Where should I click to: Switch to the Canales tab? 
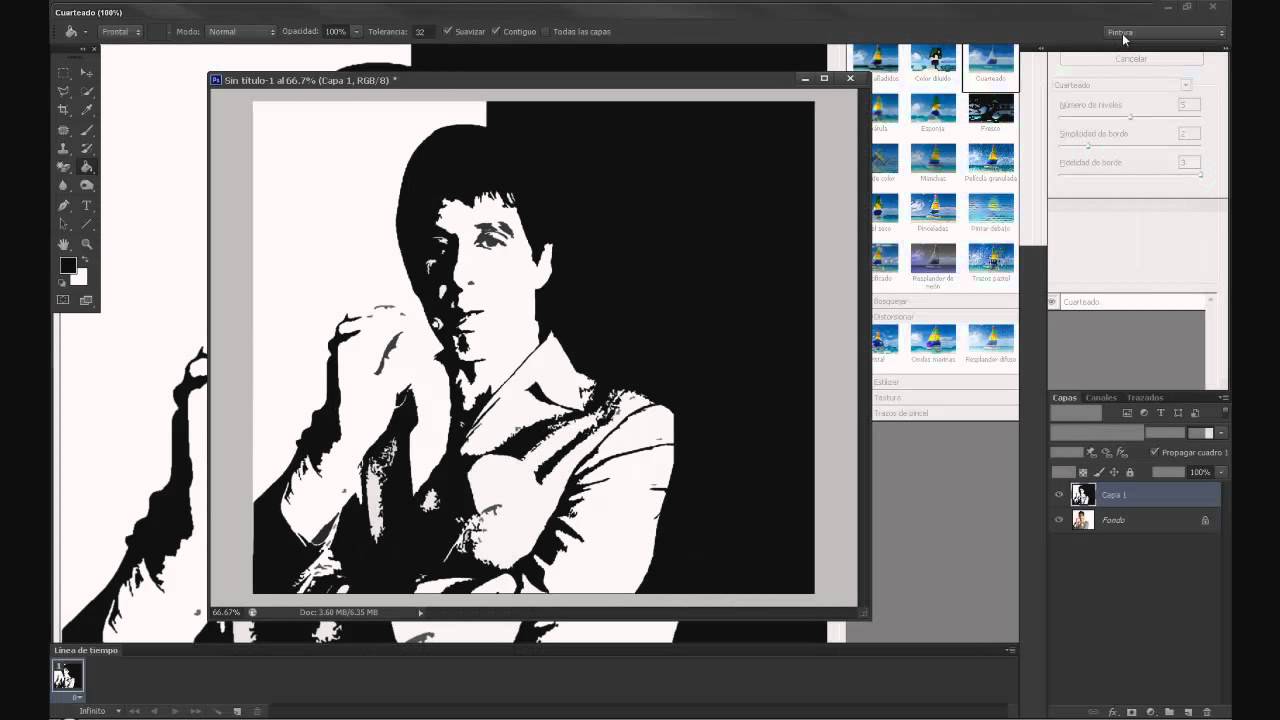pos(1101,397)
